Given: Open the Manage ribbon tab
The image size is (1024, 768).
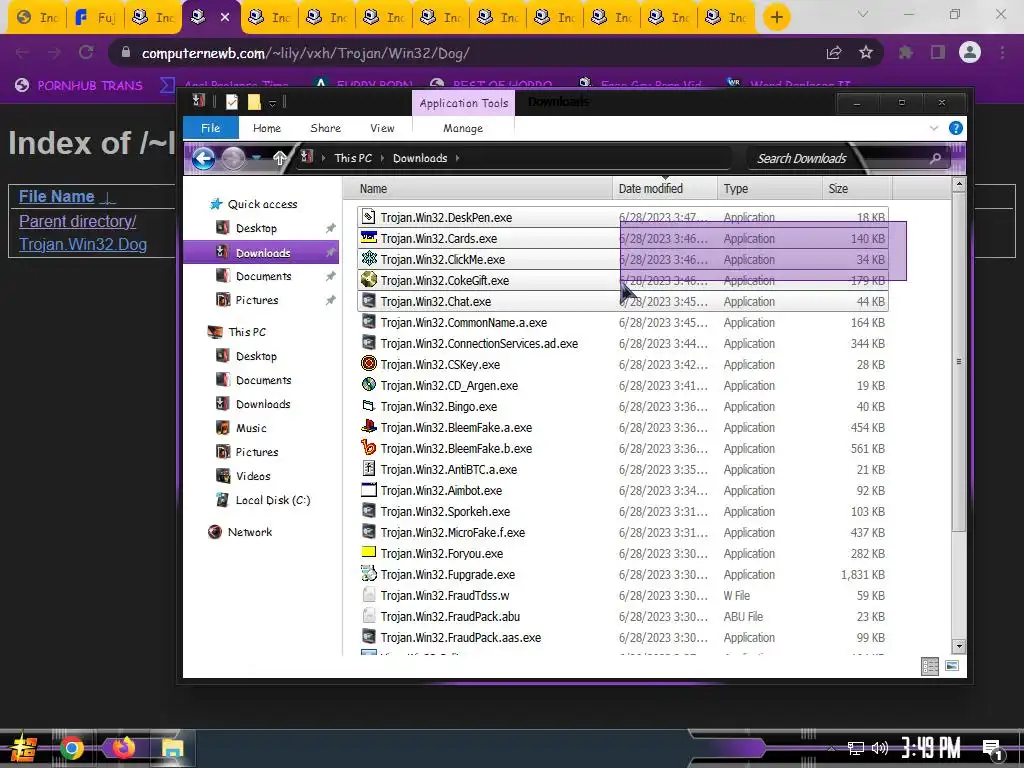Looking at the screenshot, I should coord(463,128).
